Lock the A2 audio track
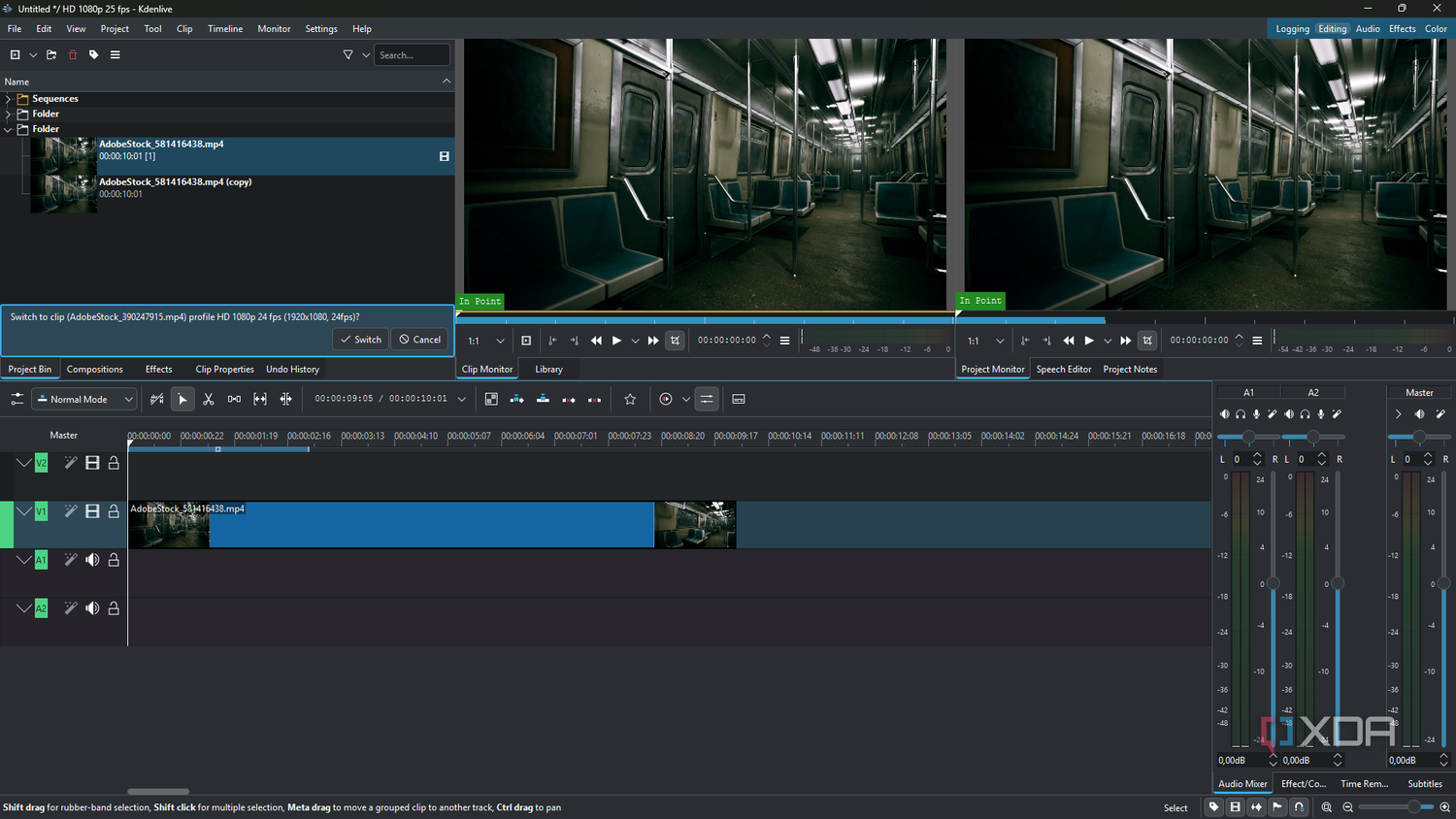1456x819 pixels. (x=114, y=608)
